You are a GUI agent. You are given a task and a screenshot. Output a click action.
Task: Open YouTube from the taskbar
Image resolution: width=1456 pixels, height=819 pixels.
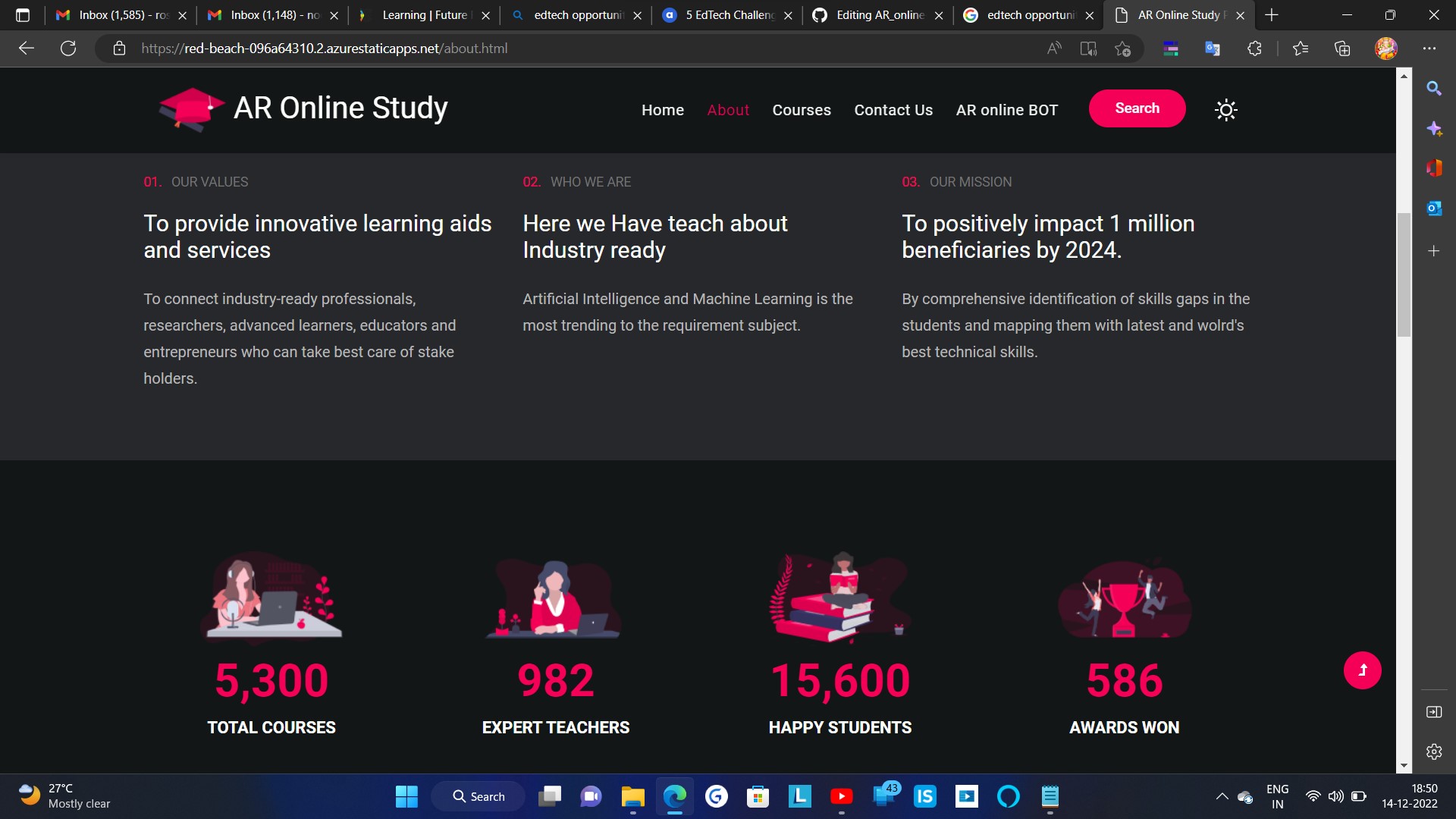843,796
